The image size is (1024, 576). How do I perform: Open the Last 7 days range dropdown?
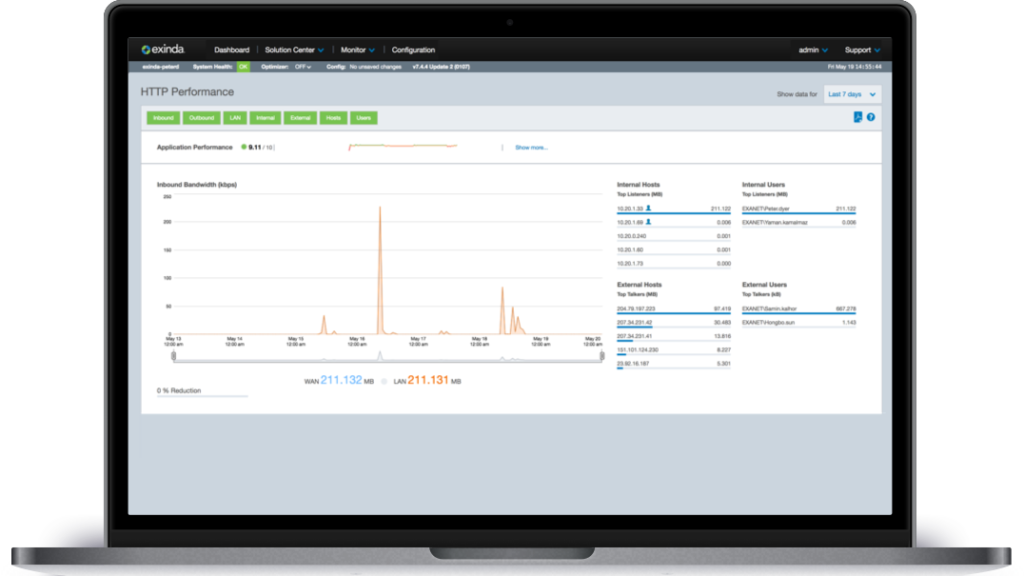coord(852,94)
